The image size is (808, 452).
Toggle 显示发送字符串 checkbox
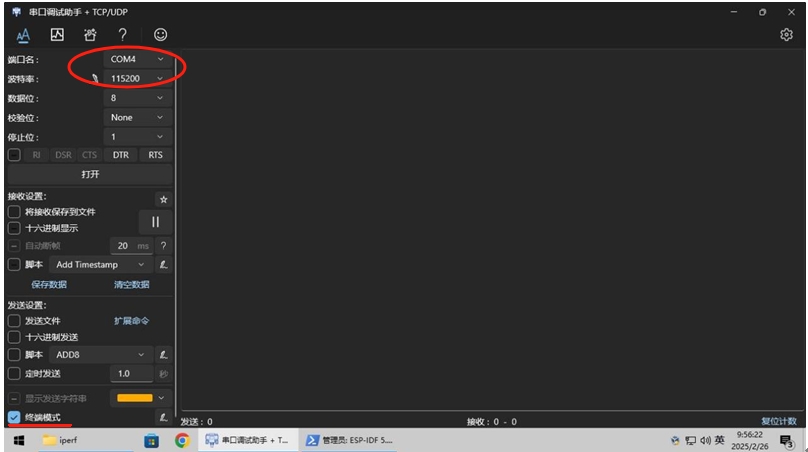click(x=14, y=398)
